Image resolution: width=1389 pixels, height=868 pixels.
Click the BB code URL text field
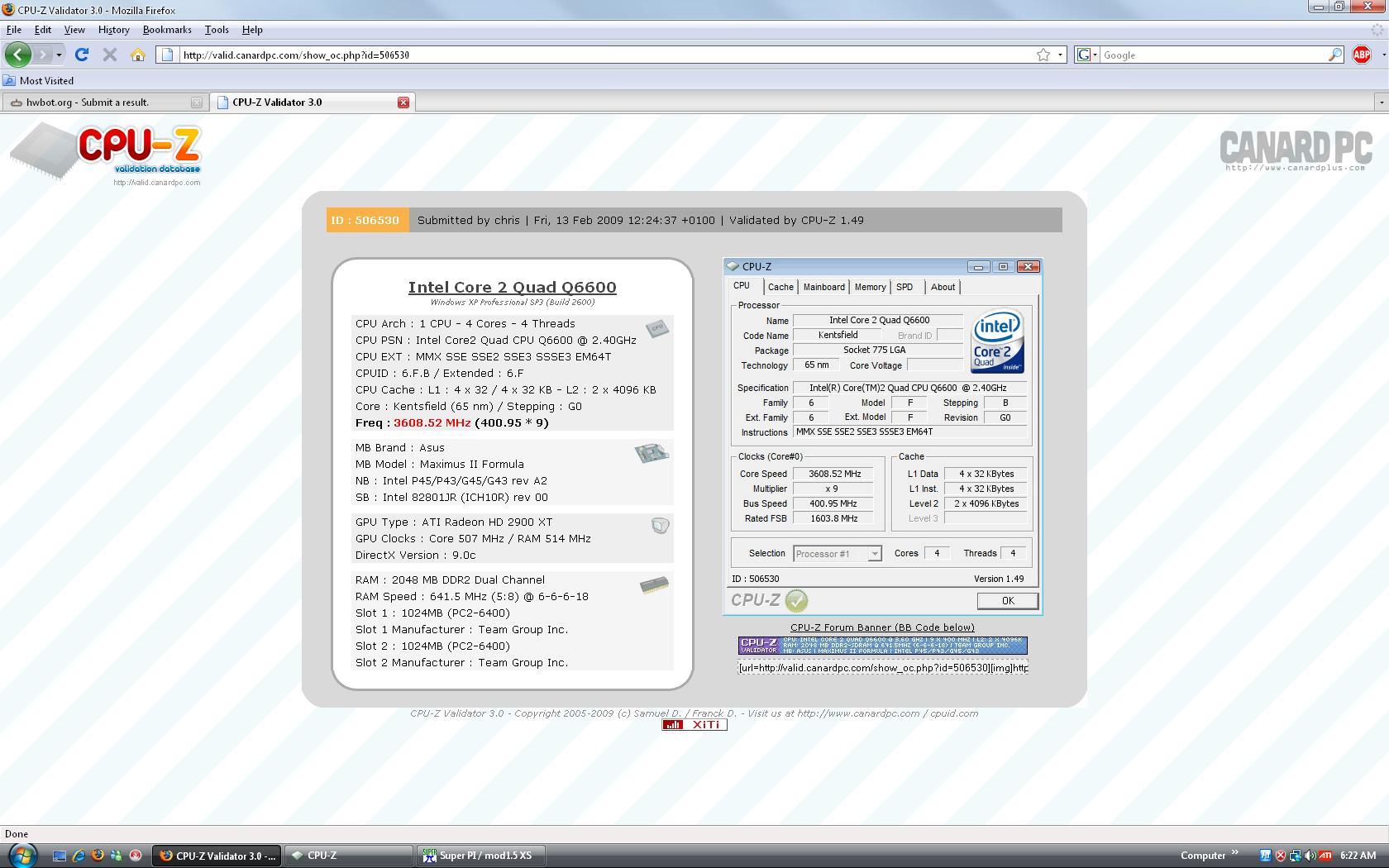click(x=882, y=667)
